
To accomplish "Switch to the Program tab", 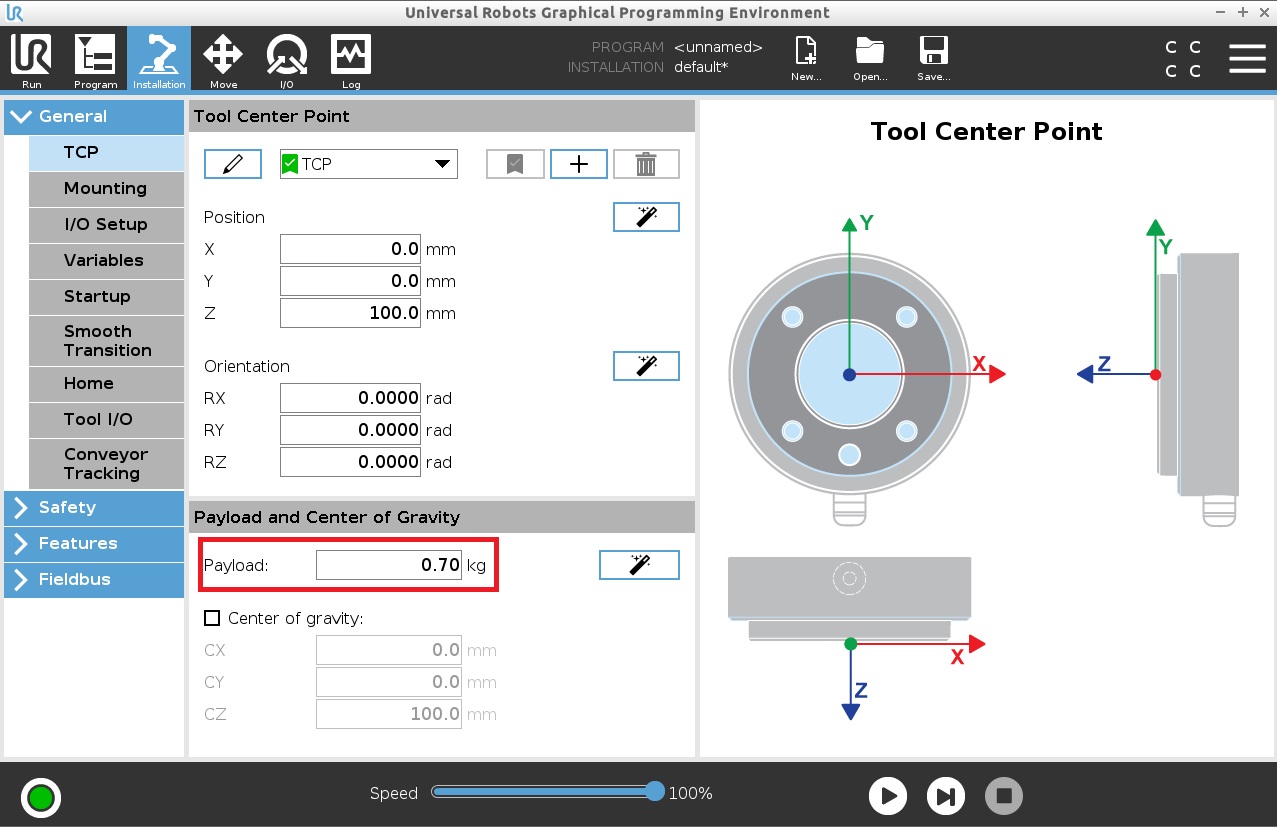I will [95, 60].
